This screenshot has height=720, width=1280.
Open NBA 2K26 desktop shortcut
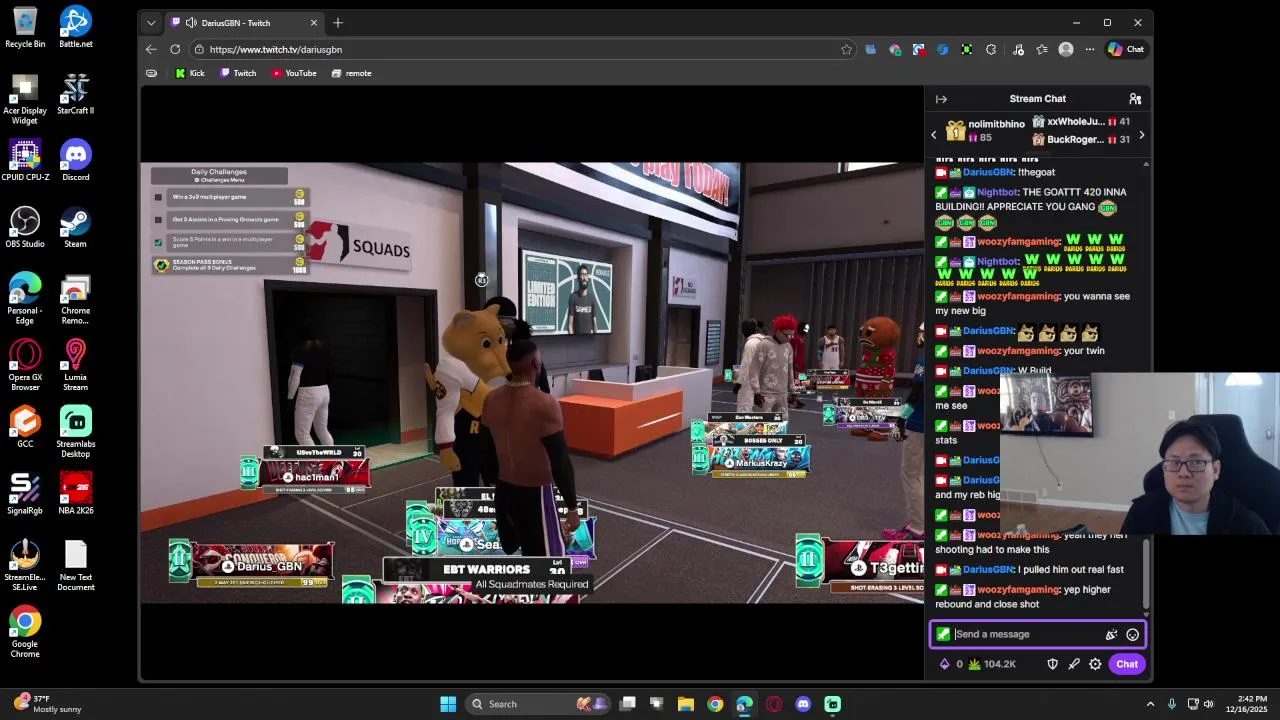[x=76, y=493]
